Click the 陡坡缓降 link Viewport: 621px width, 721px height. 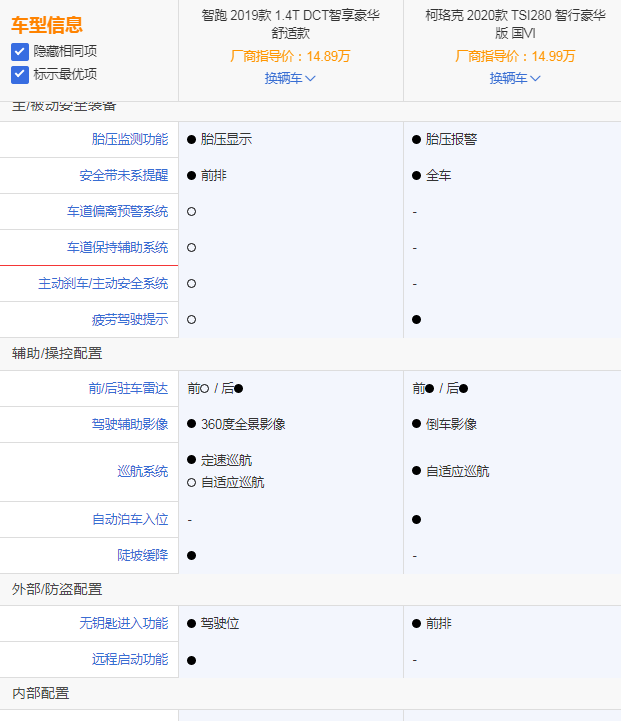click(x=142, y=555)
